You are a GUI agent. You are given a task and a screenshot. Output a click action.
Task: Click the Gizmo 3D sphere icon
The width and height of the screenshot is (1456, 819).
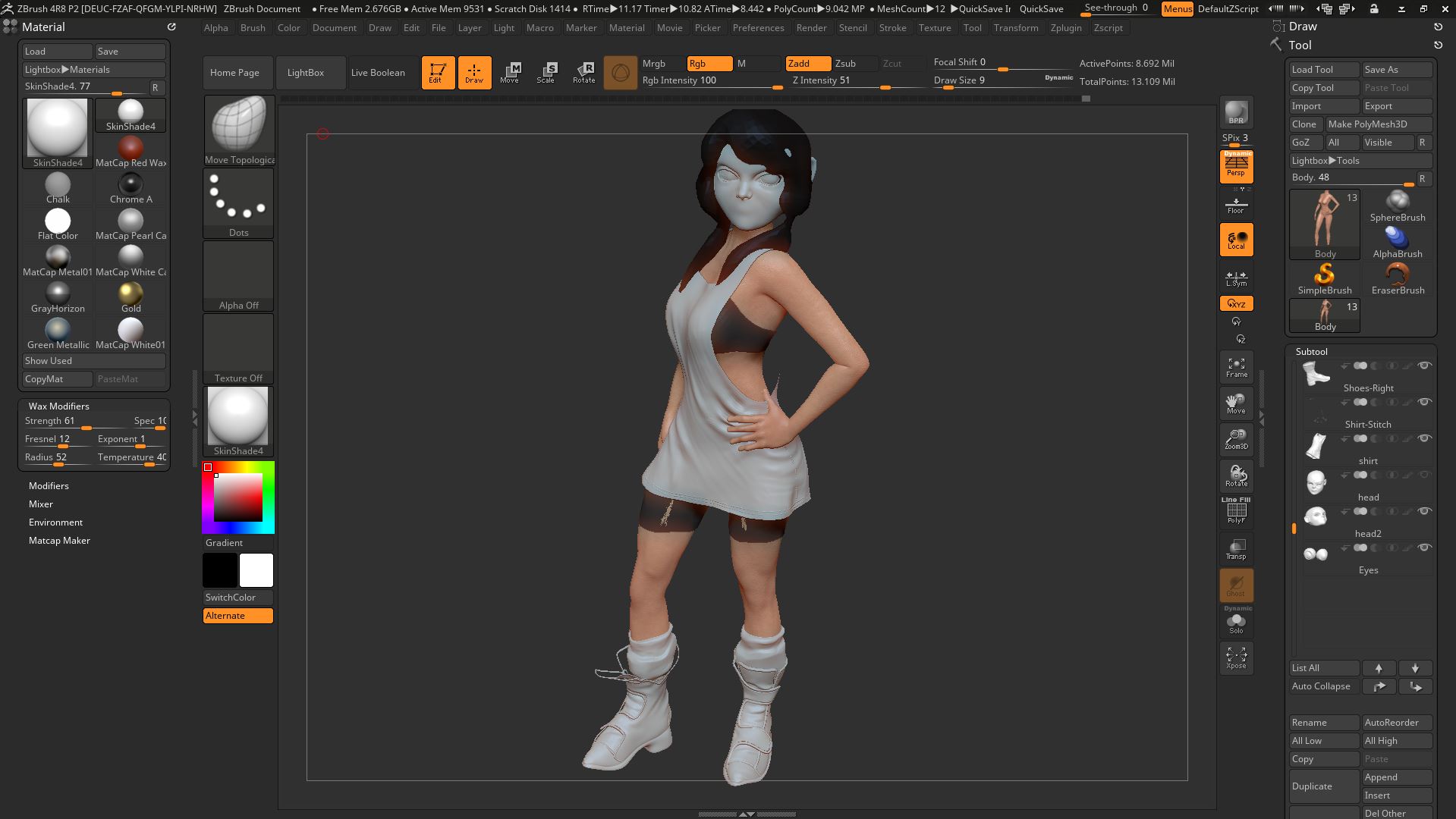click(x=621, y=73)
